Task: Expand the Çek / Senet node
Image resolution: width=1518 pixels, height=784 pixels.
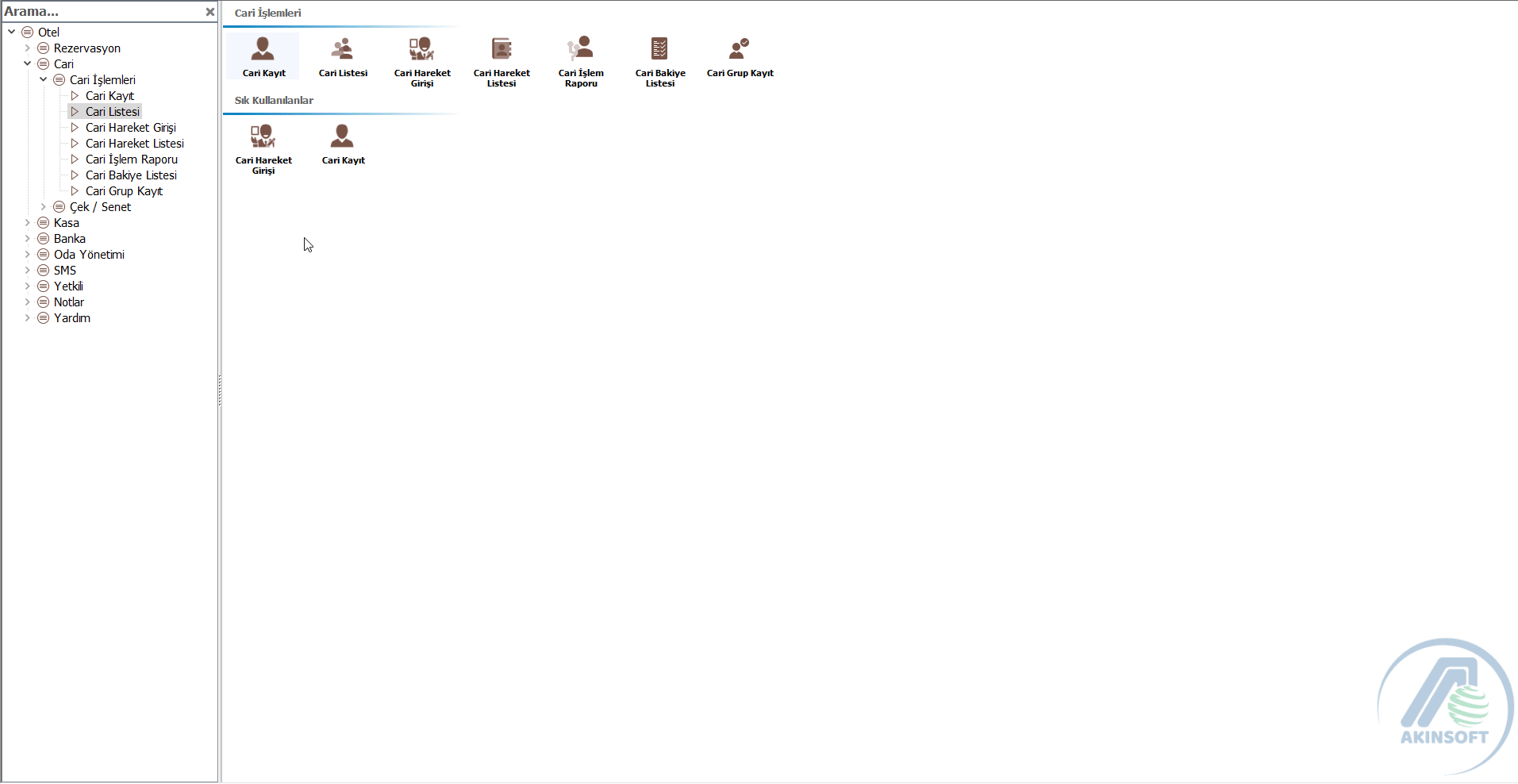Action: pos(43,206)
